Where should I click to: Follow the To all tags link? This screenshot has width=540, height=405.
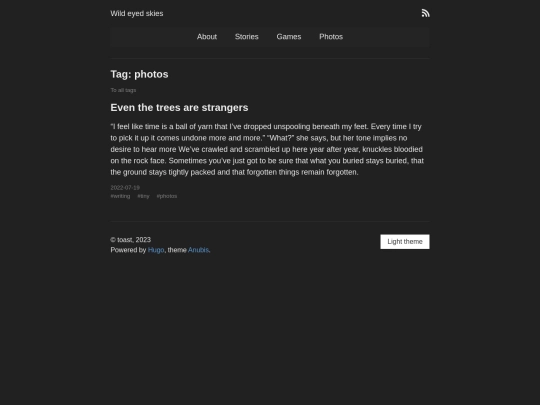tap(123, 90)
